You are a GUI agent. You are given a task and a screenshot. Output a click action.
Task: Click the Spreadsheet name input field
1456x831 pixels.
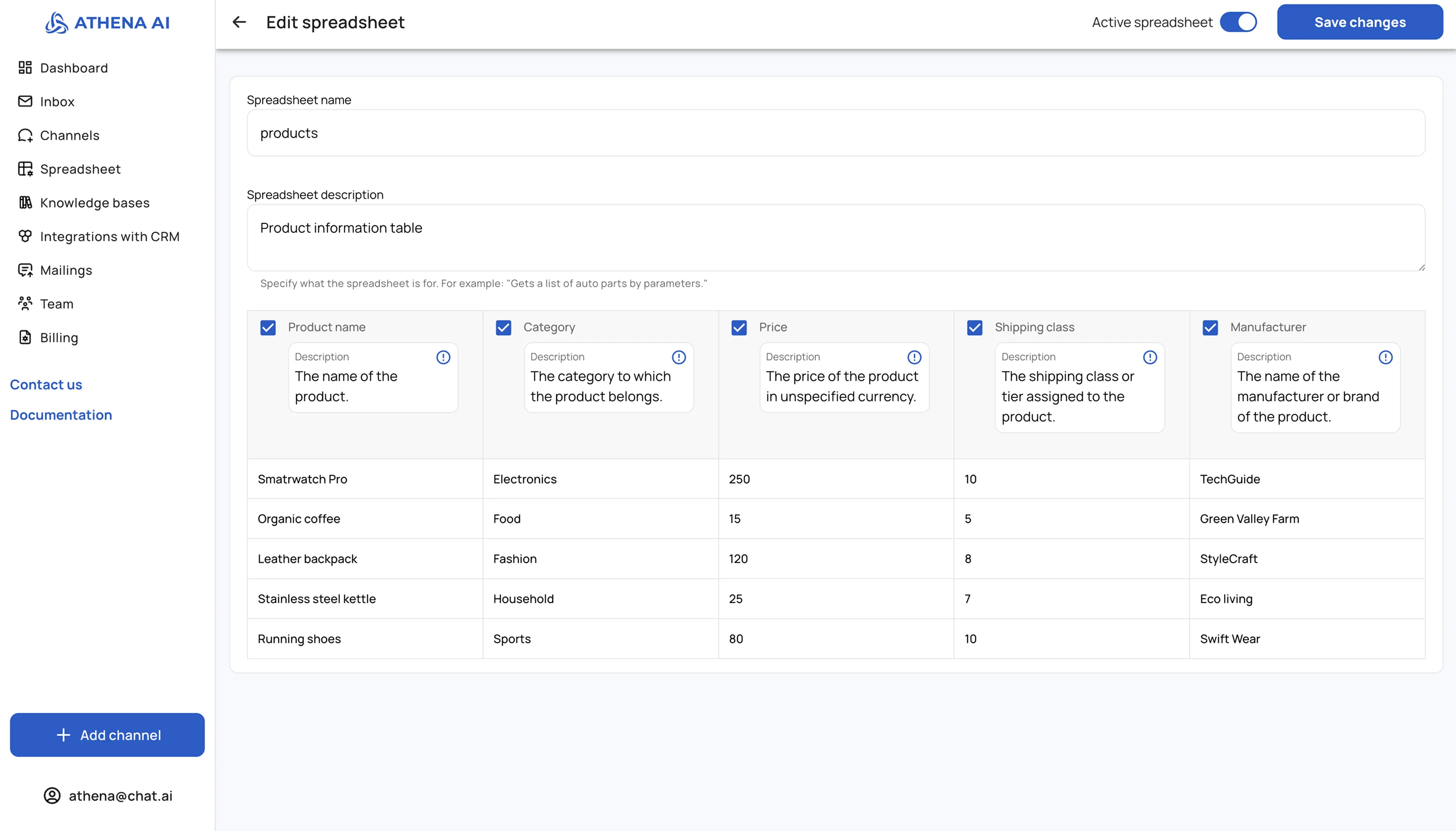click(835, 133)
